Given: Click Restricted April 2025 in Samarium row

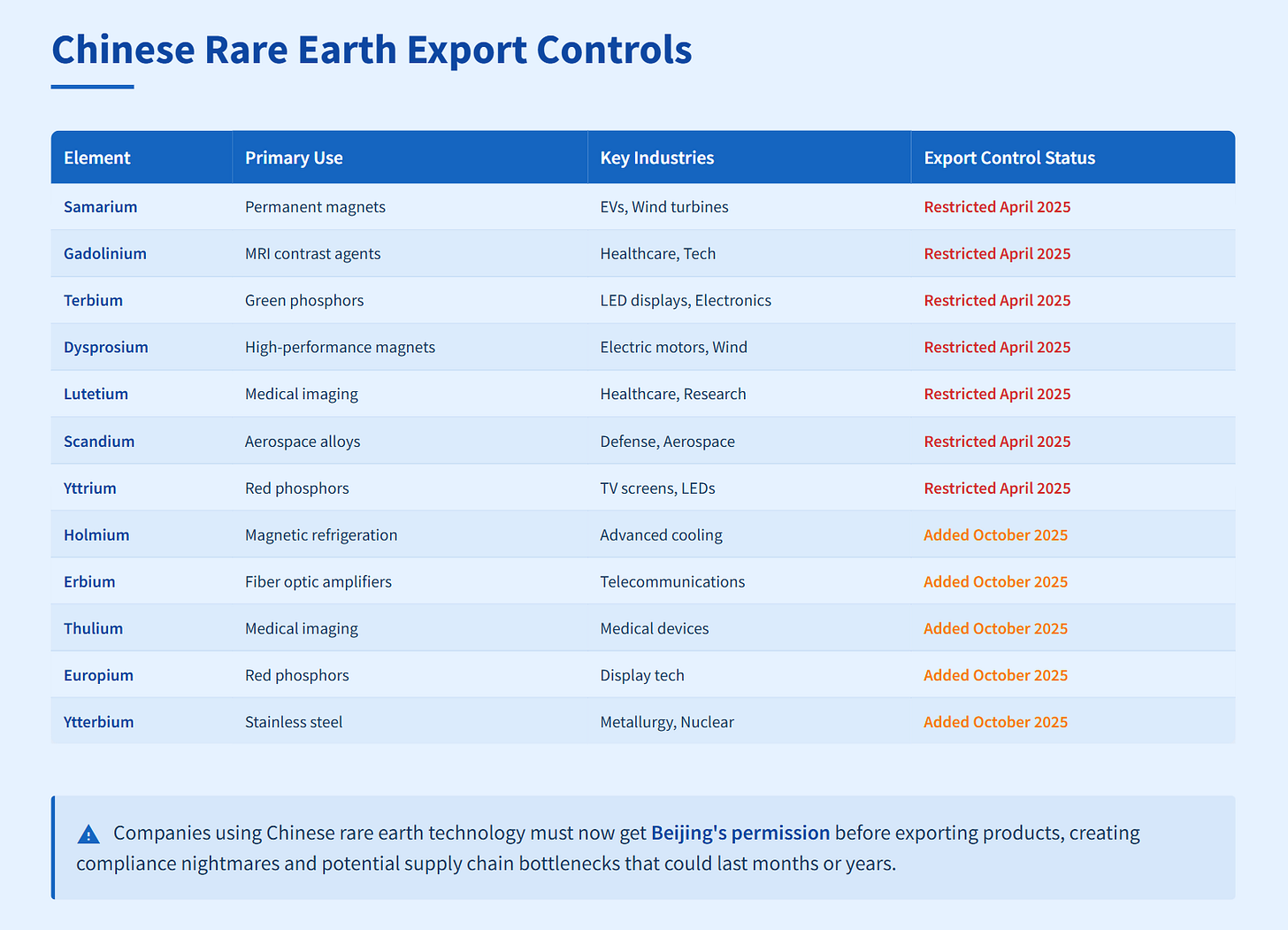Looking at the screenshot, I should pyautogui.click(x=997, y=207).
